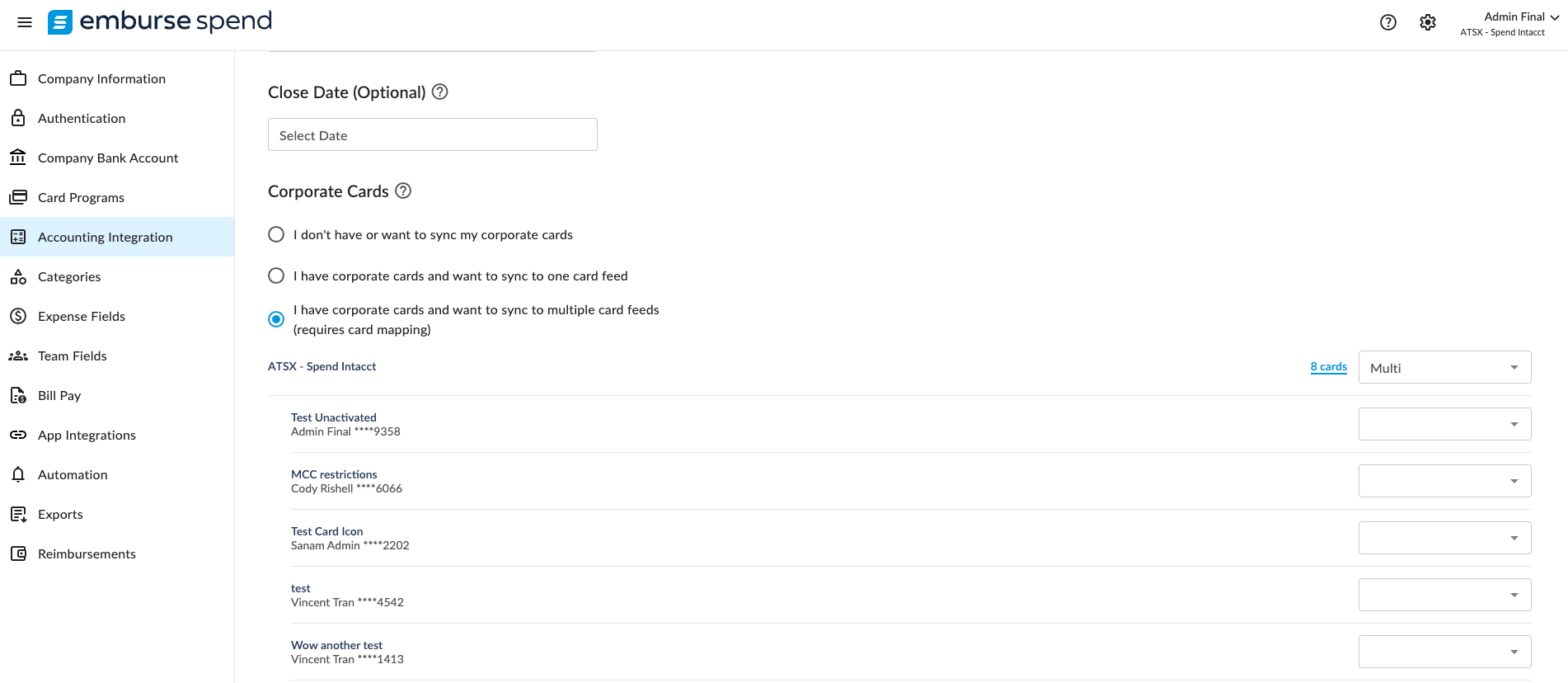Click the help question mark icon in header

tap(1388, 22)
